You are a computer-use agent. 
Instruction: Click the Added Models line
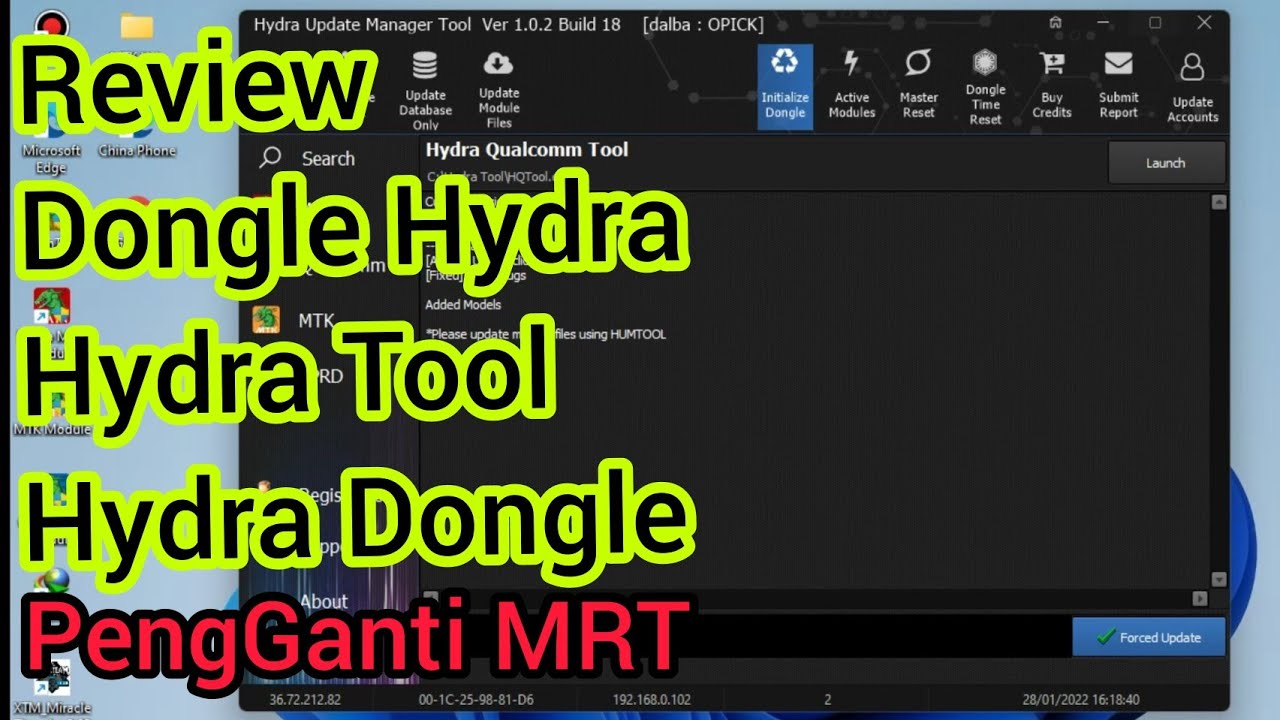point(463,304)
